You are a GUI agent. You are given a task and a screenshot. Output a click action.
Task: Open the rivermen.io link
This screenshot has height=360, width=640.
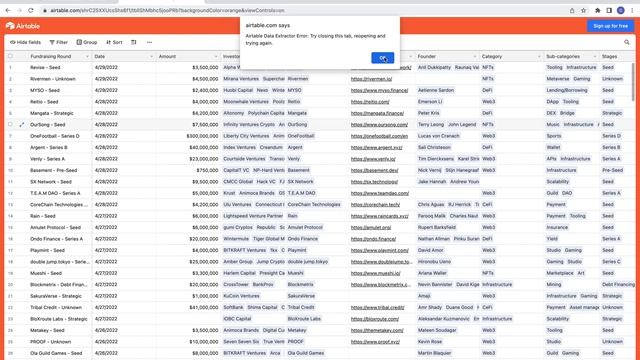tap(371, 79)
